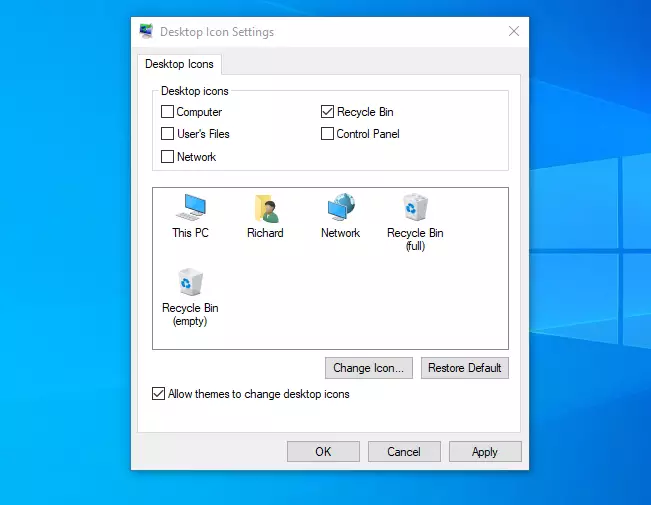Select the Network globe icon in preview
Viewport: 651px width, 505px height.
340,207
